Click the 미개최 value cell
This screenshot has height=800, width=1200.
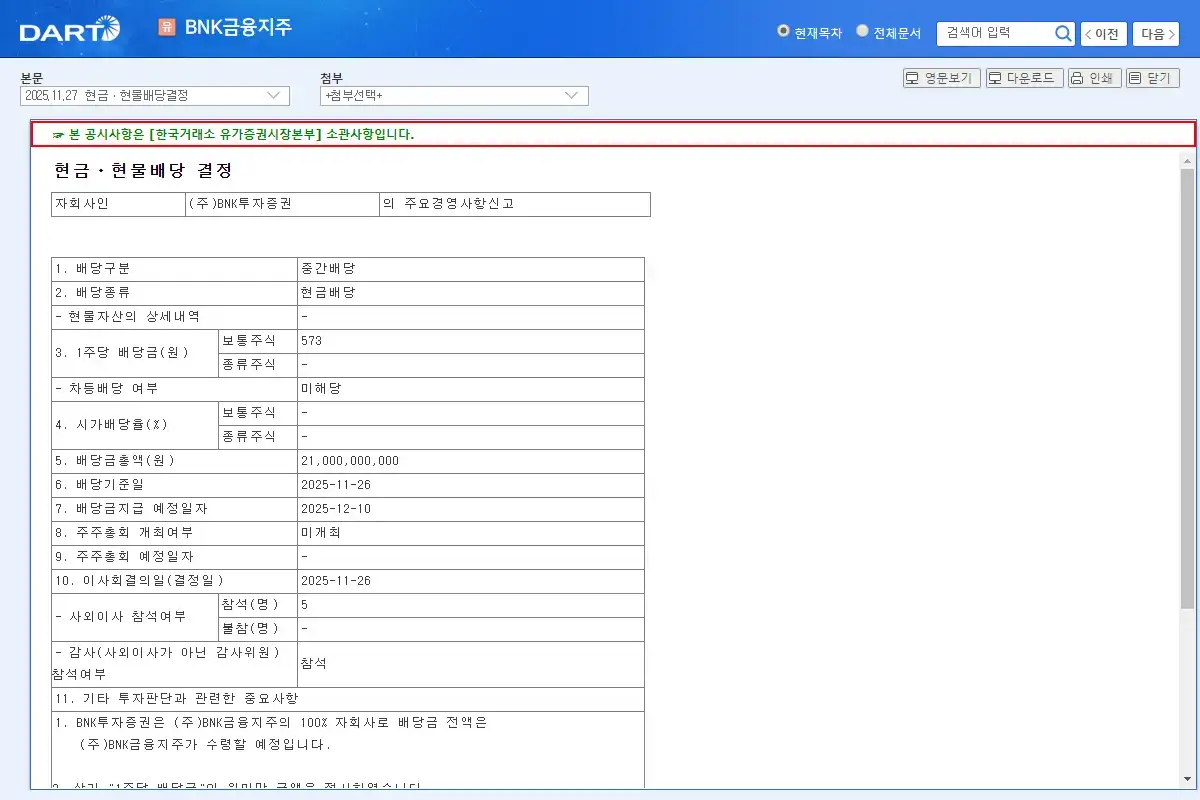pyautogui.click(x=470, y=533)
